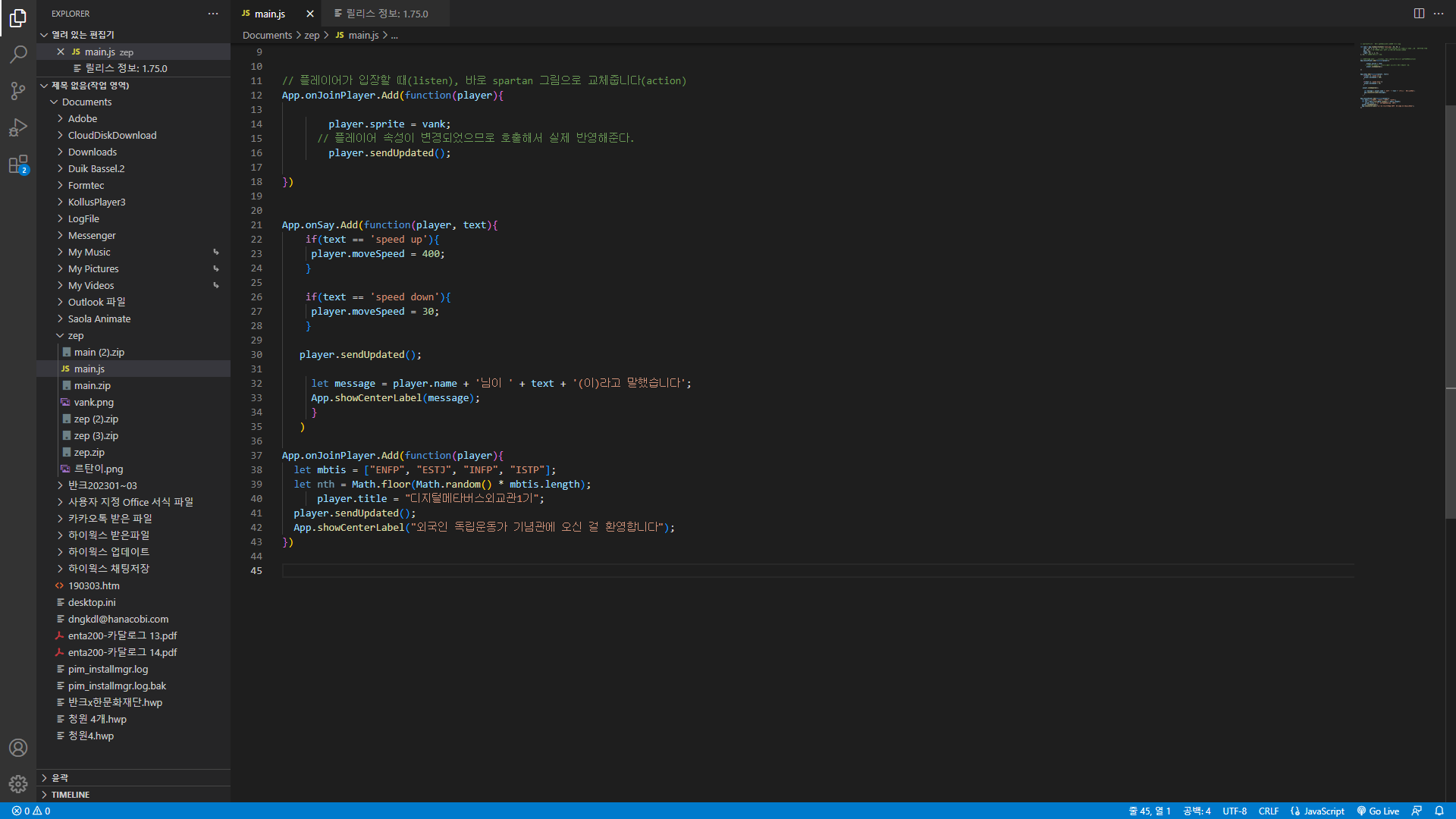
Task: Split the editor to the right
Action: point(1419,14)
